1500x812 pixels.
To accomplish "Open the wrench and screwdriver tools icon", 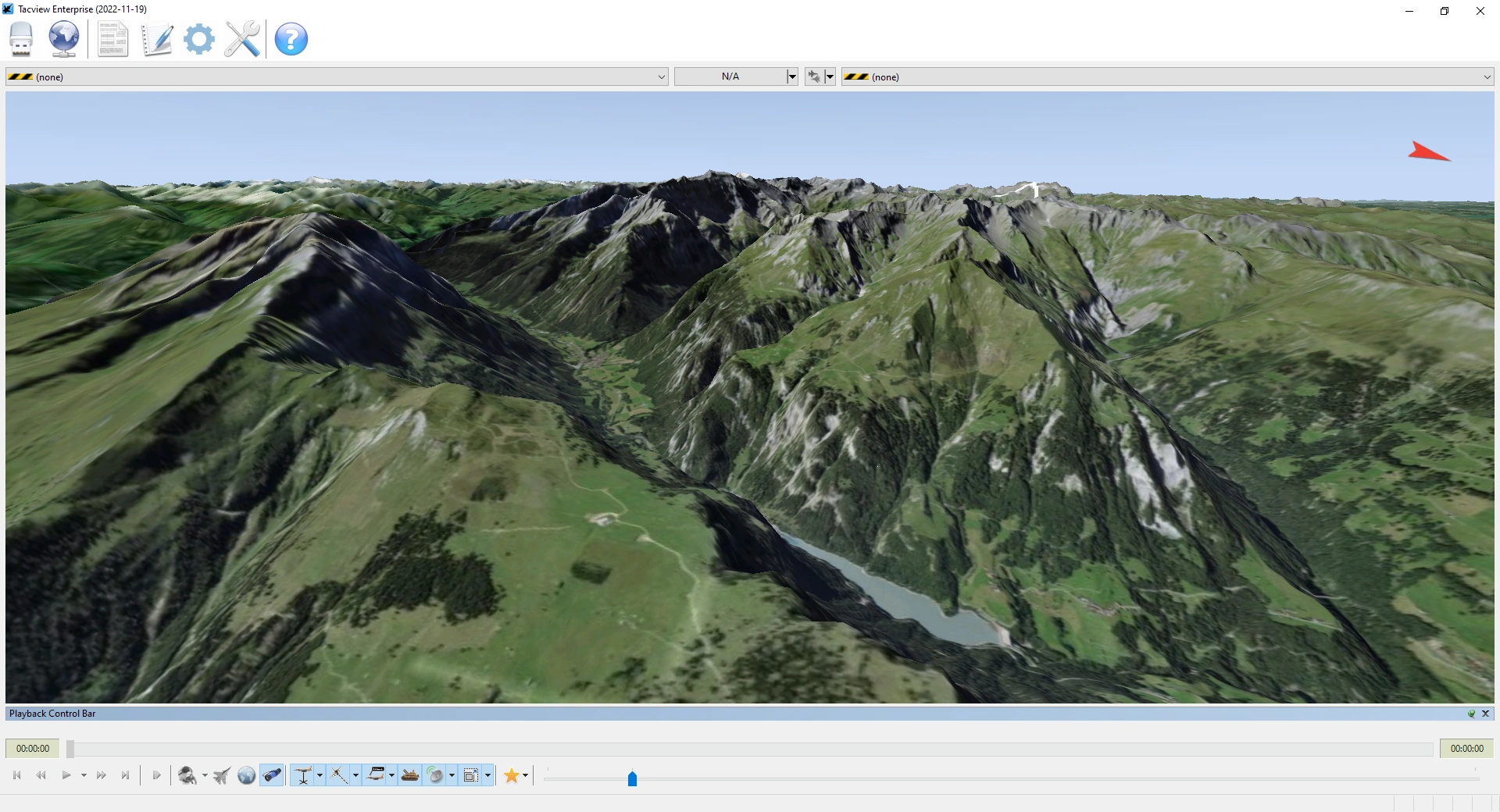I will (x=242, y=39).
